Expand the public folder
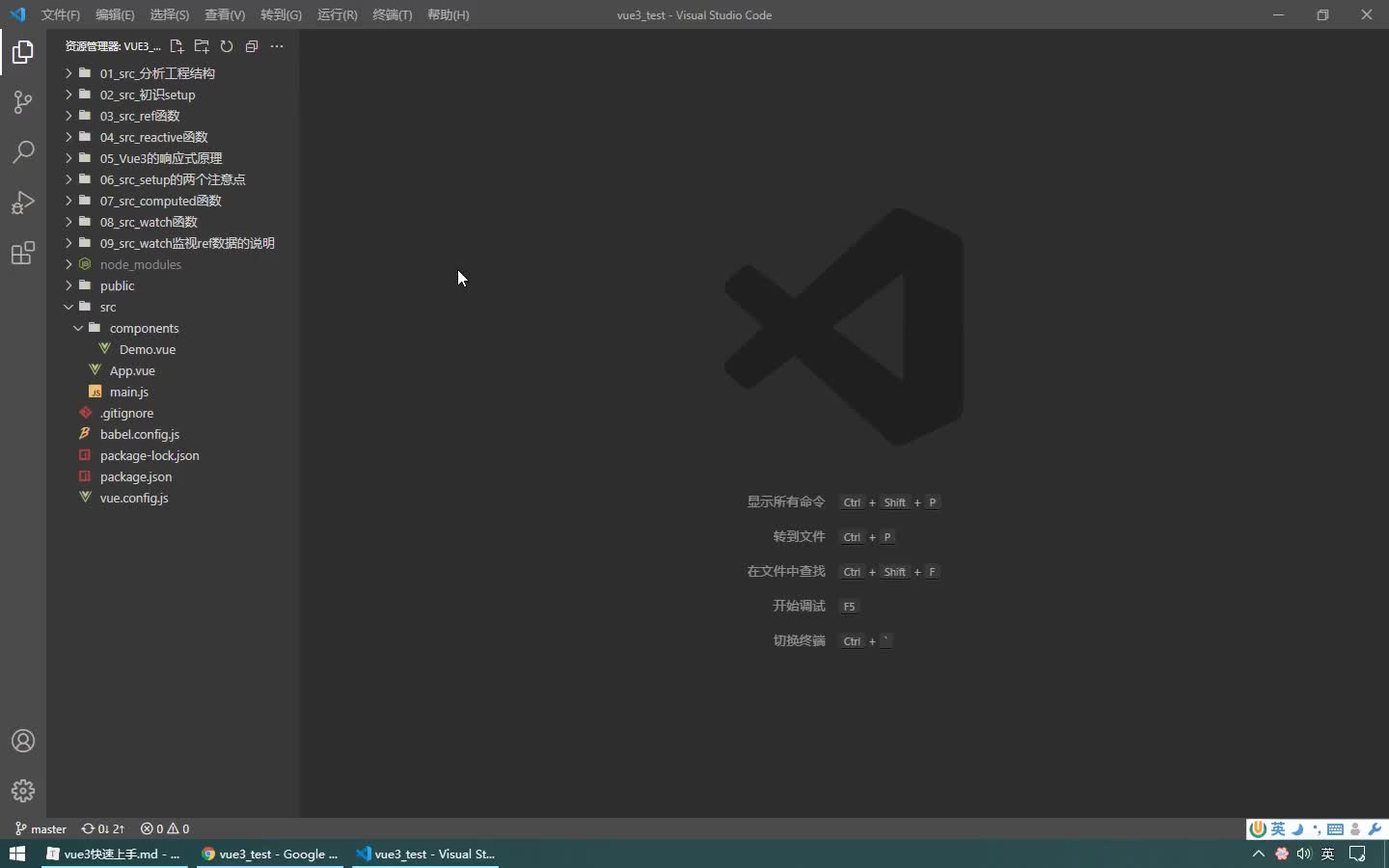This screenshot has width=1389, height=868. pyautogui.click(x=117, y=285)
